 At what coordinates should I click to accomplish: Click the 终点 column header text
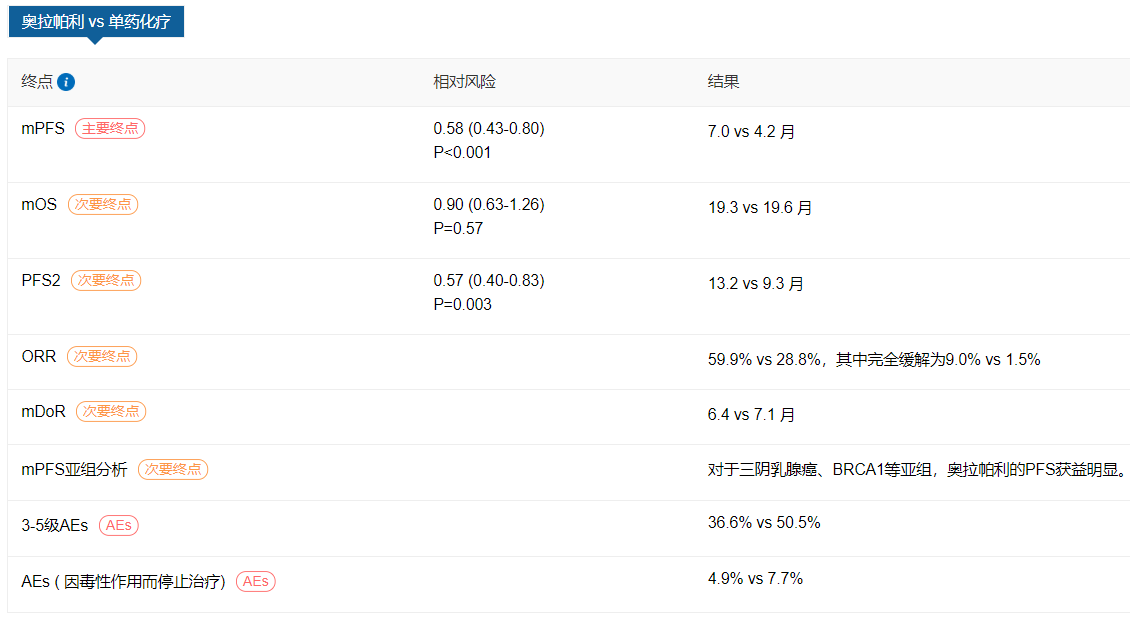(37, 82)
